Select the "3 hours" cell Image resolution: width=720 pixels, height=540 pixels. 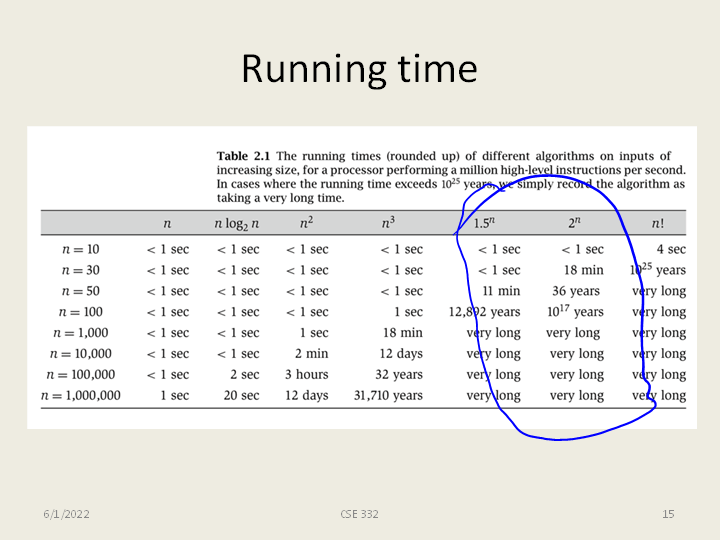click(306, 374)
